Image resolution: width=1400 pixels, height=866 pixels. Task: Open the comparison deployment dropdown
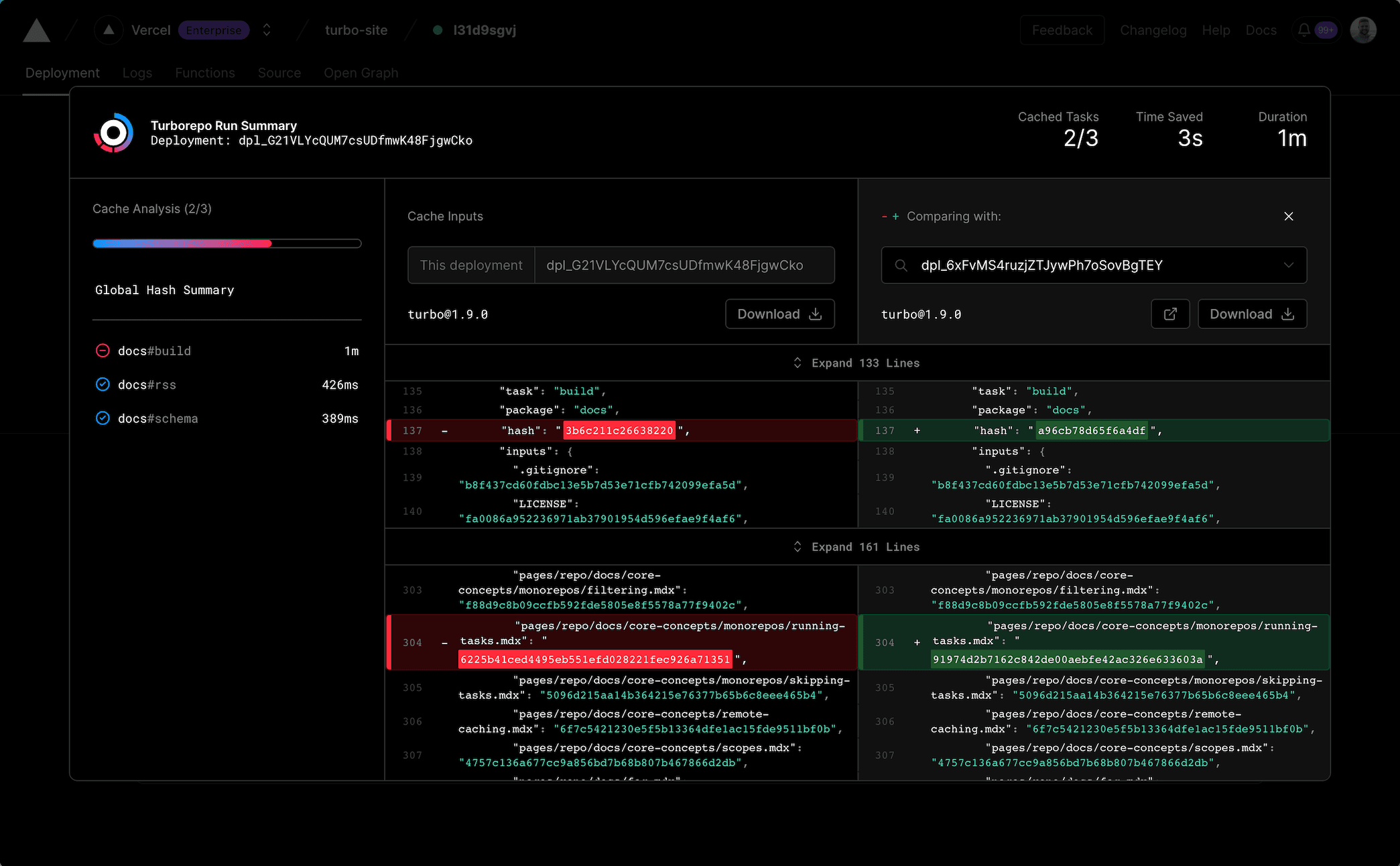[1288, 265]
